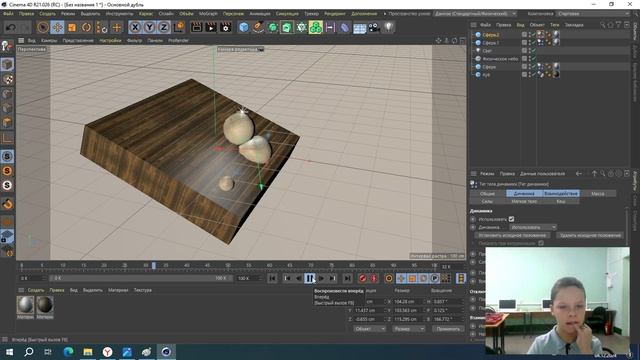Open the MoGraph menu
Image resolution: width=640 pixels, height=360 pixels.
(208, 13)
